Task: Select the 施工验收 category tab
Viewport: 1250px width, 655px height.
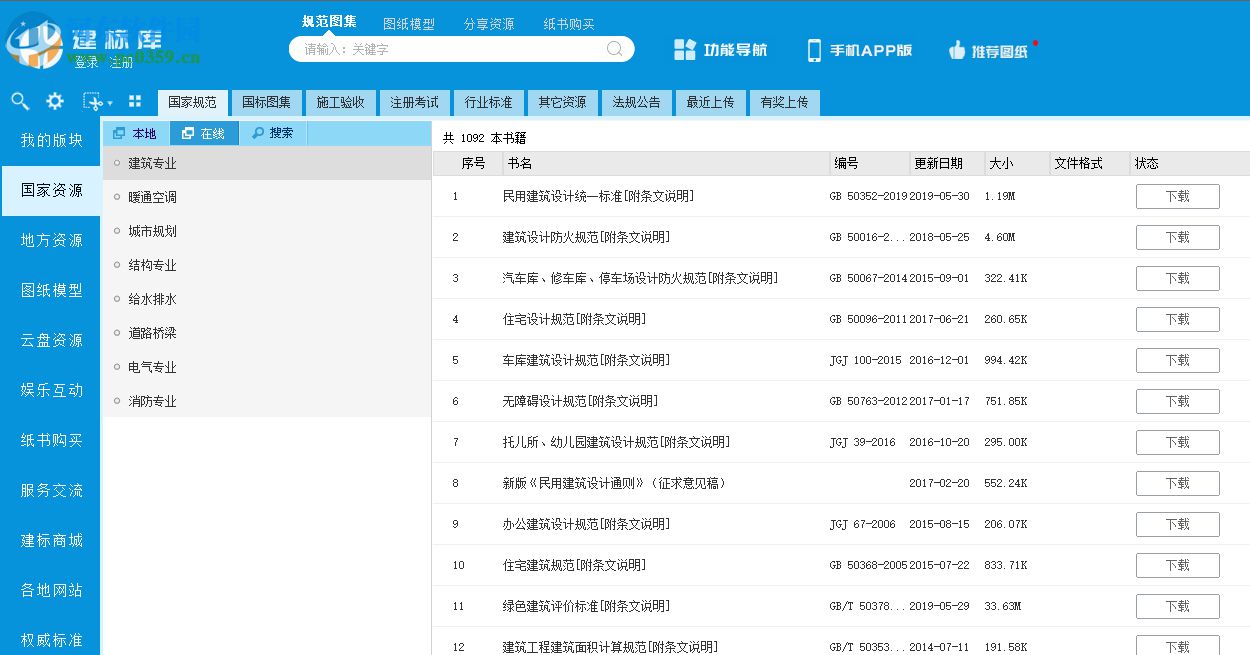Action: (x=340, y=102)
